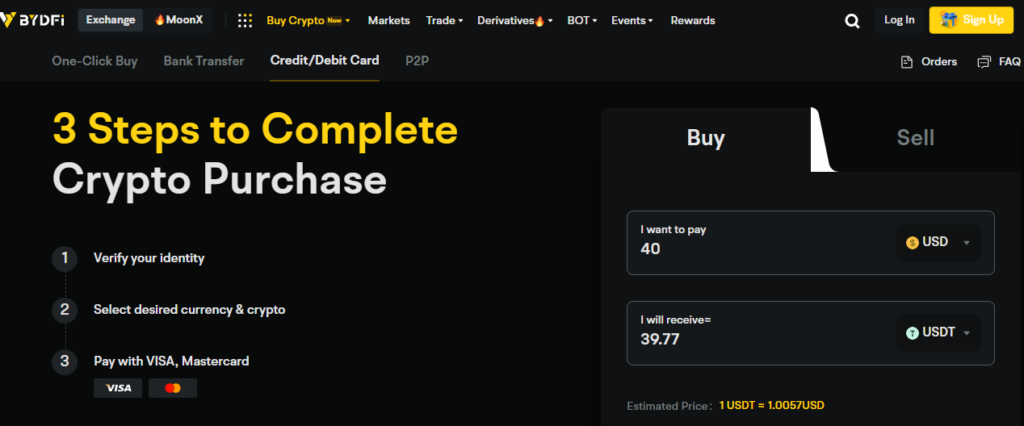Open the Buy Crypto dropdown menu
1024x426 pixels.
click(x=308, y=20)
